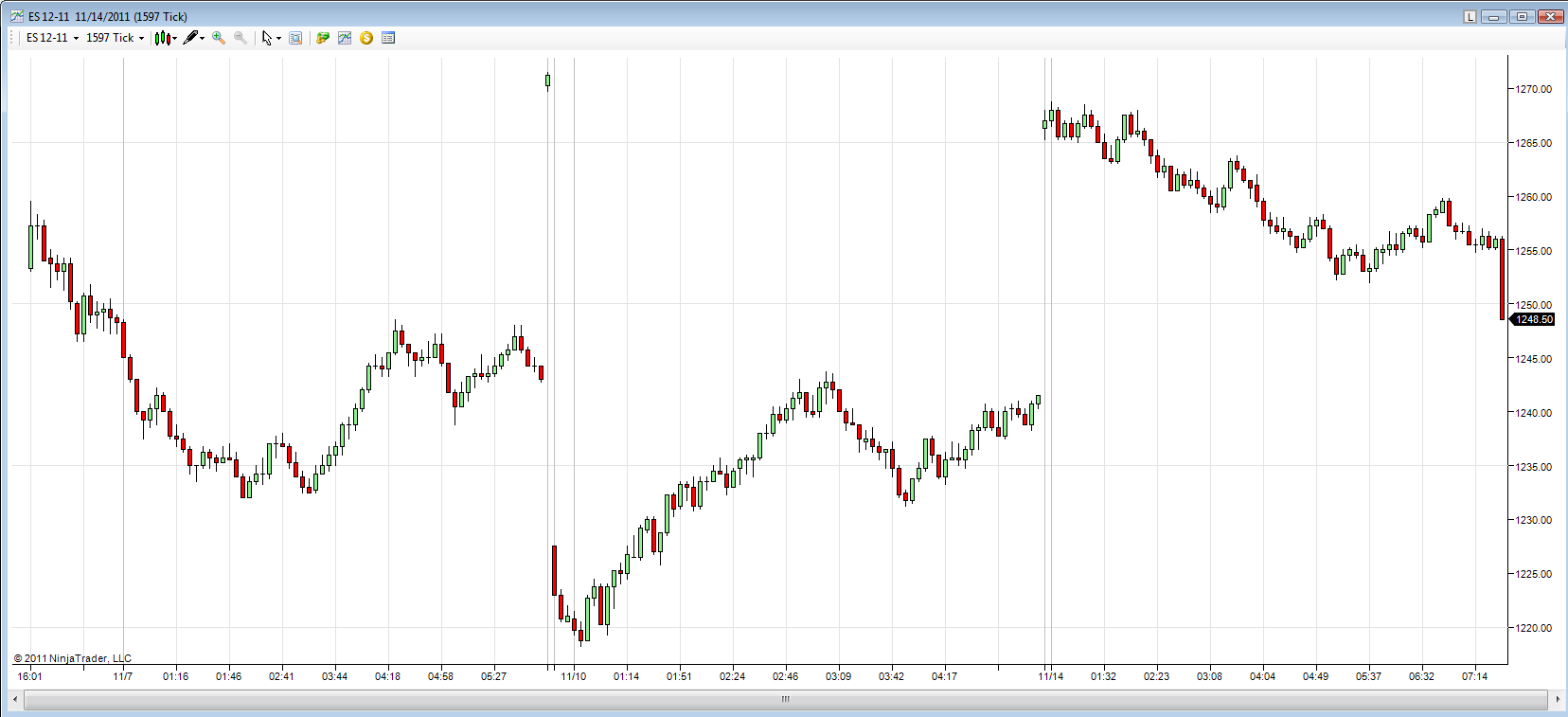Click the 1260.00 price axis label
Viewport: 1568px width, 717px height.
[x=1534, y=197]
